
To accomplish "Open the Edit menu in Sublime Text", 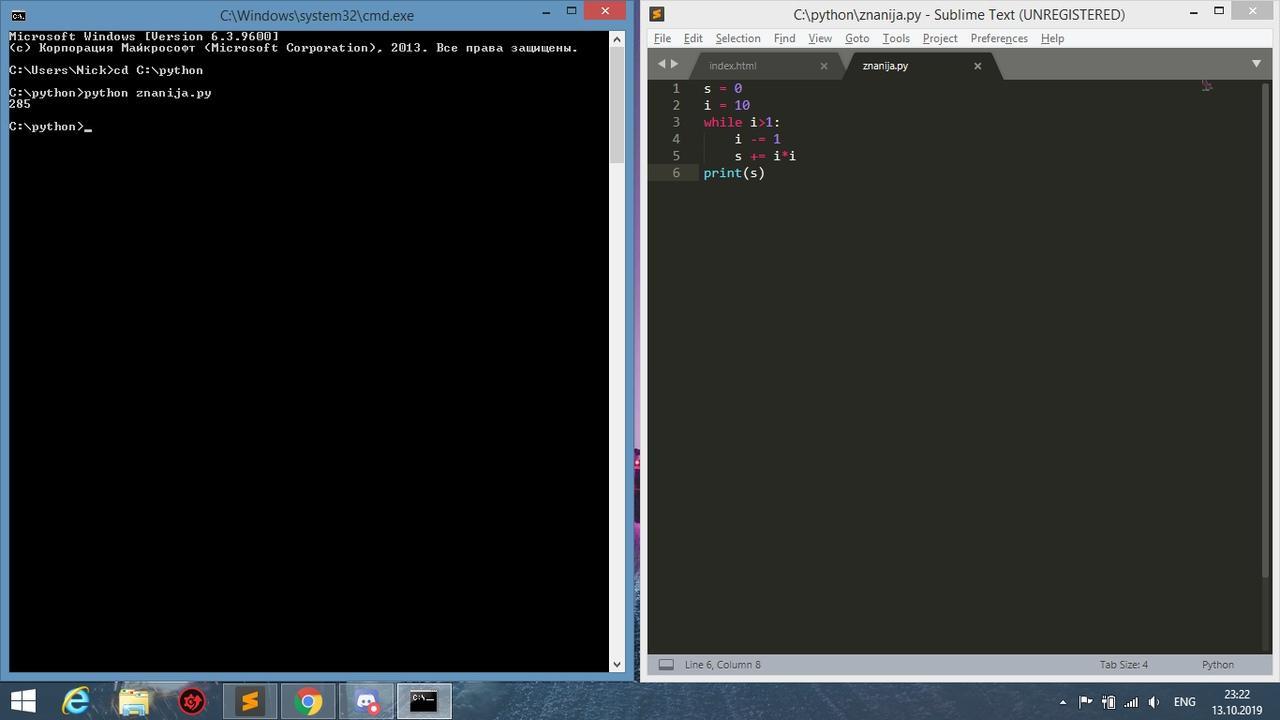I will [x=693, y=38].
